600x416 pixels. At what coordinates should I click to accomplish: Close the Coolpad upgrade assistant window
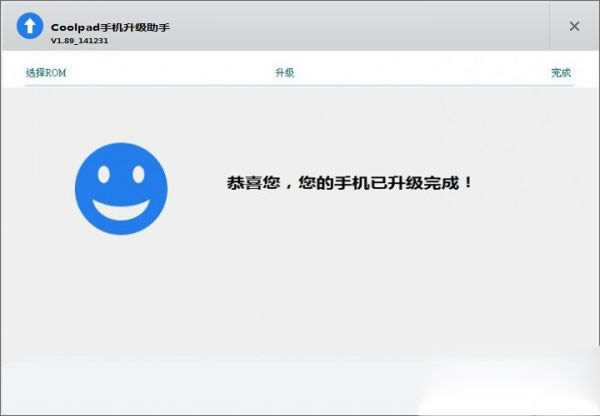(x=574, y=26)
